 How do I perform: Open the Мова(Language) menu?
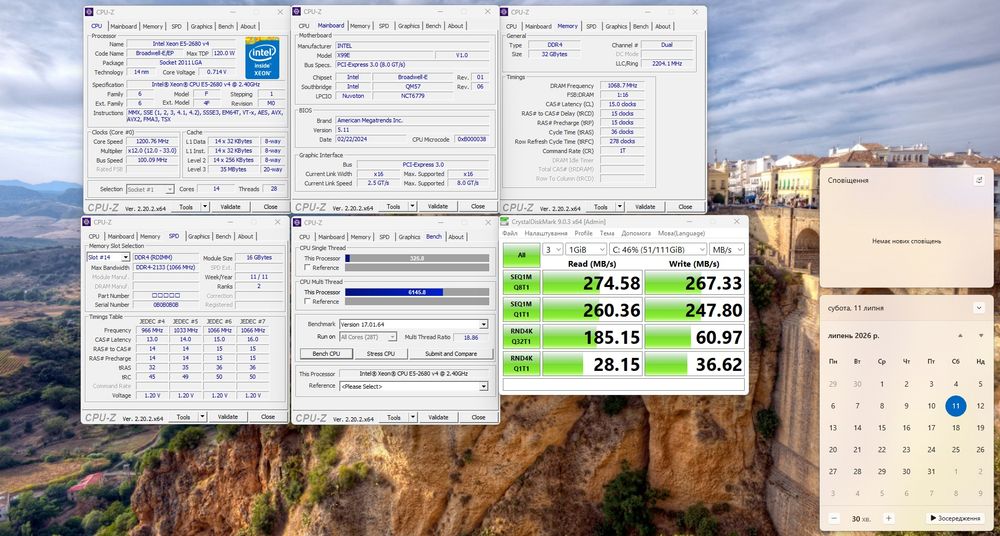[681, 234]
